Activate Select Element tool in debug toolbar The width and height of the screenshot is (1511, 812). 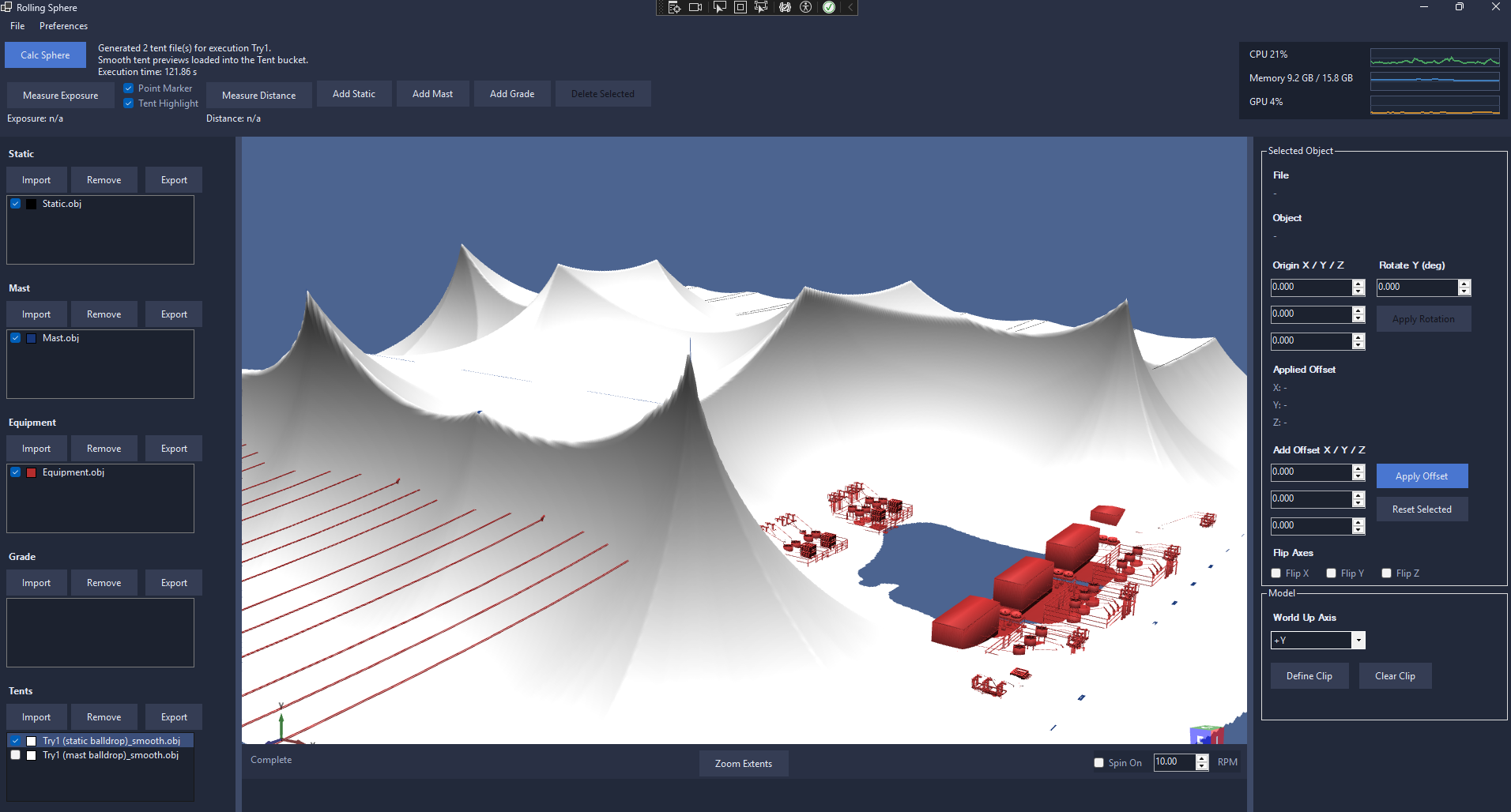click(x=719, y=7)
